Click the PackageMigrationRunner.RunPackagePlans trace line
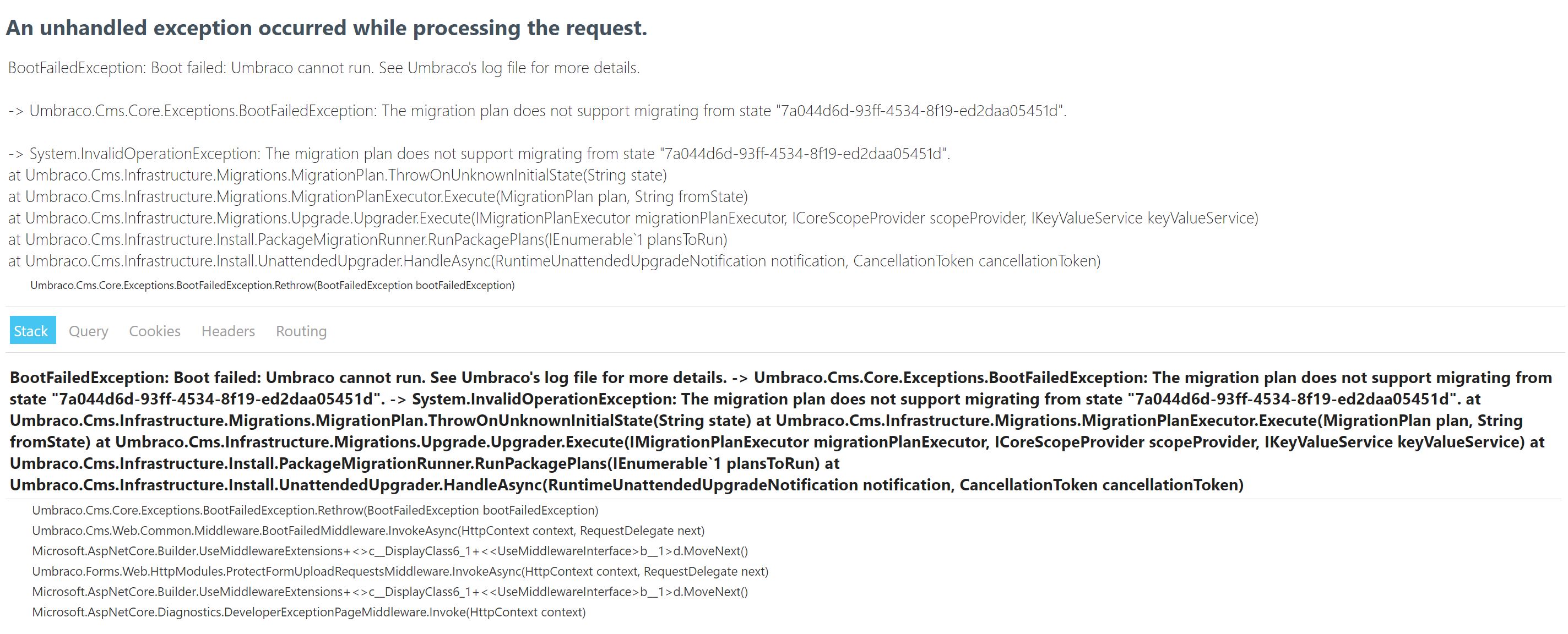Viewport: 1568px width, 634px height. pos(368,240)
